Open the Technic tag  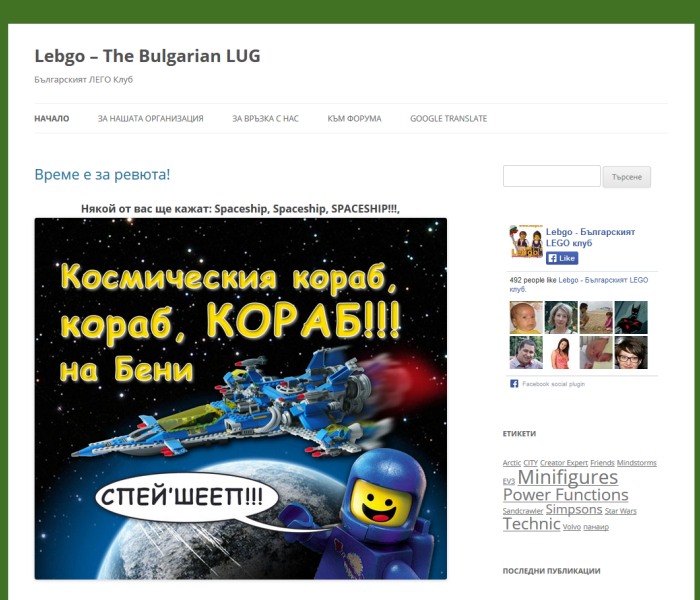click(531, 524)
